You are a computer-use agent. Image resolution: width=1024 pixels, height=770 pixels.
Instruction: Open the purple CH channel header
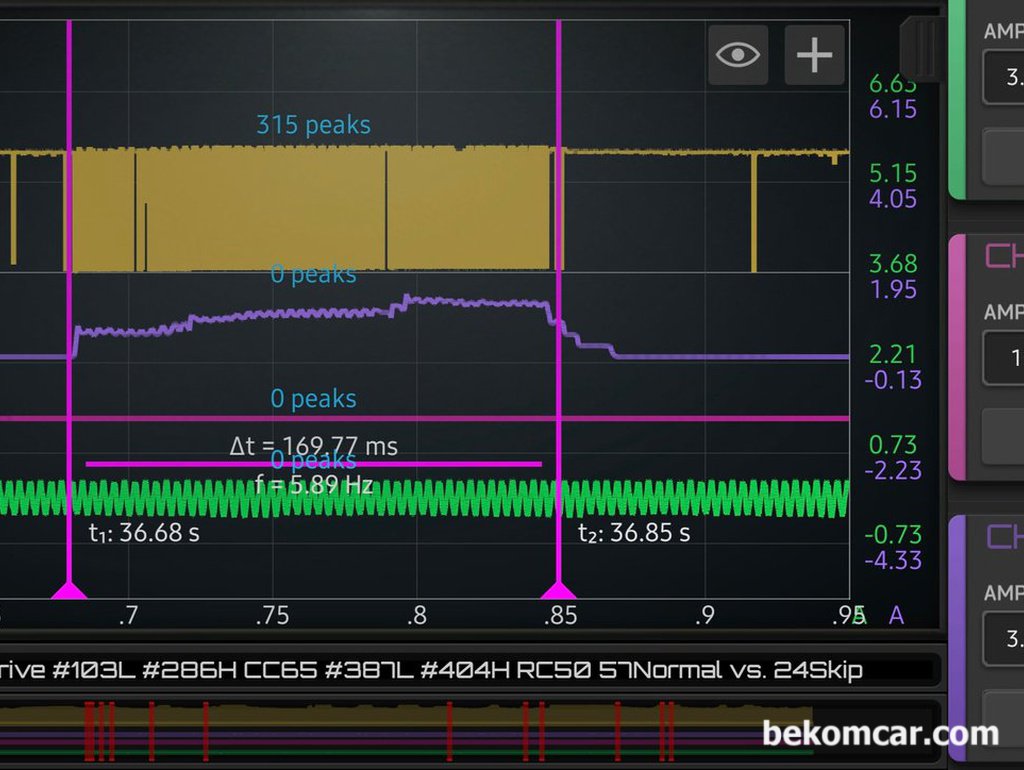(x=1004, y=536)
